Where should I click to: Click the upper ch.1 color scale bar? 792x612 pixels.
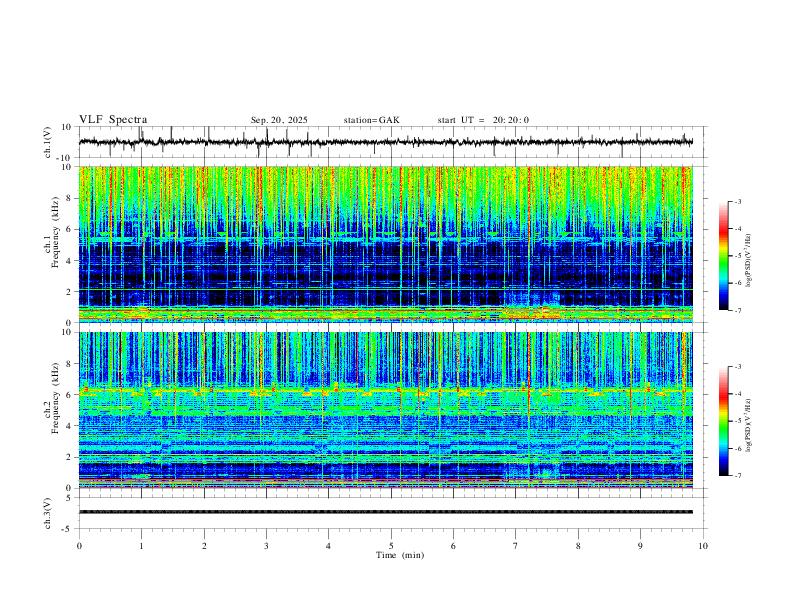[x=723, y=256]
